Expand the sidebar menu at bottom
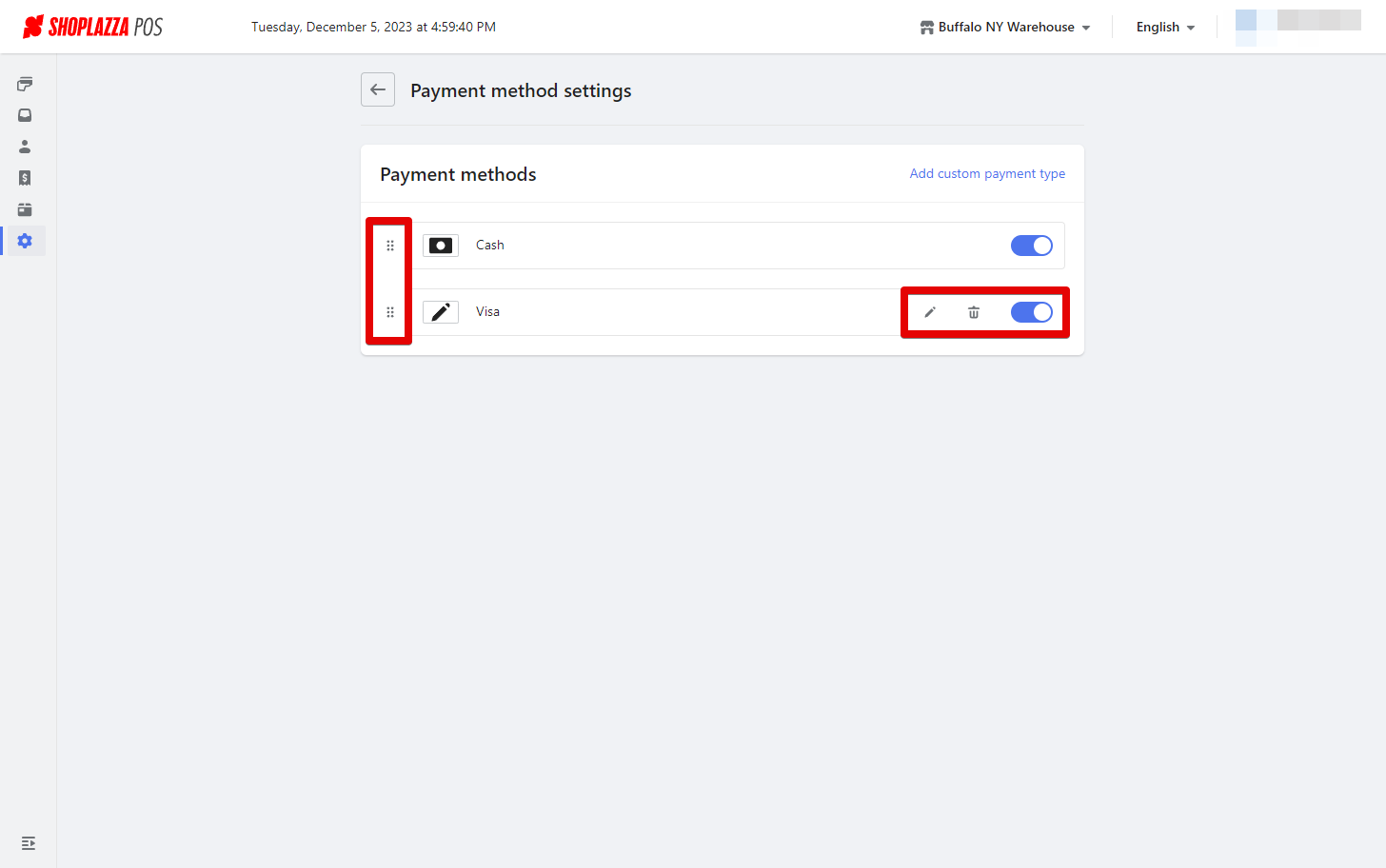This screenshot has height=868, width=1386. click(x=29, y=843)
